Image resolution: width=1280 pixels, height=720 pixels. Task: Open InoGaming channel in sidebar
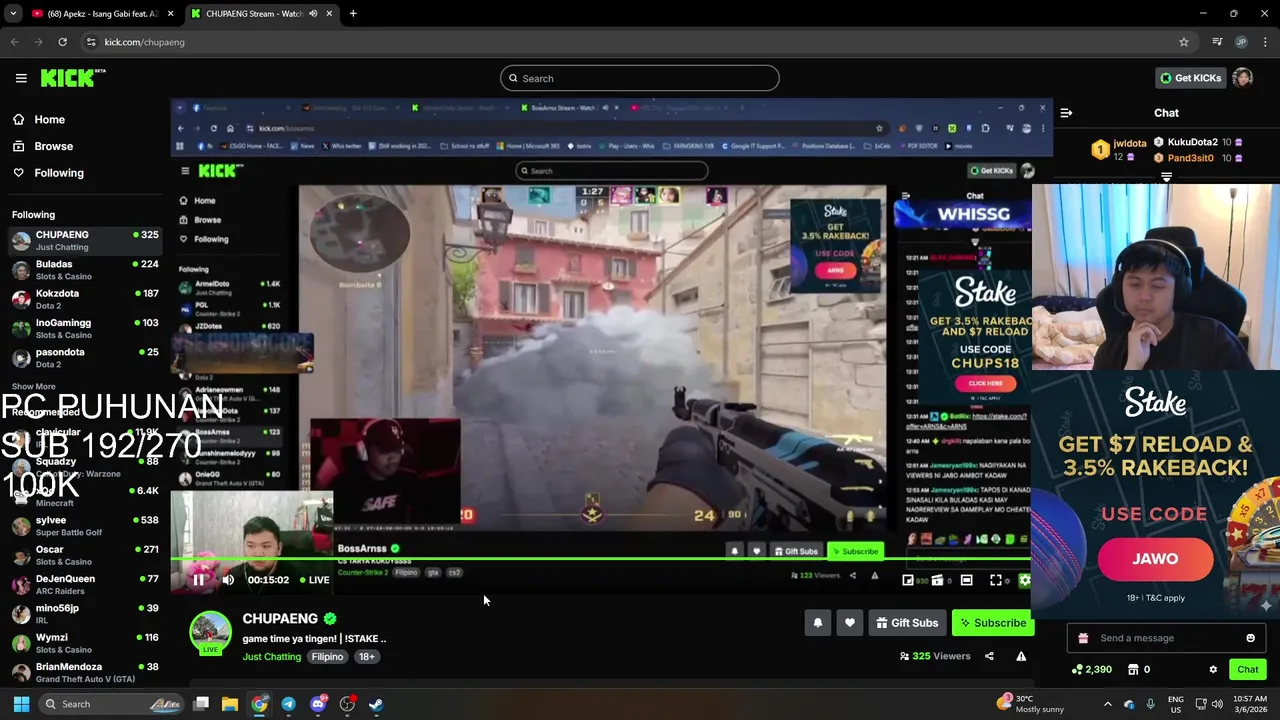tap(85, 328)
